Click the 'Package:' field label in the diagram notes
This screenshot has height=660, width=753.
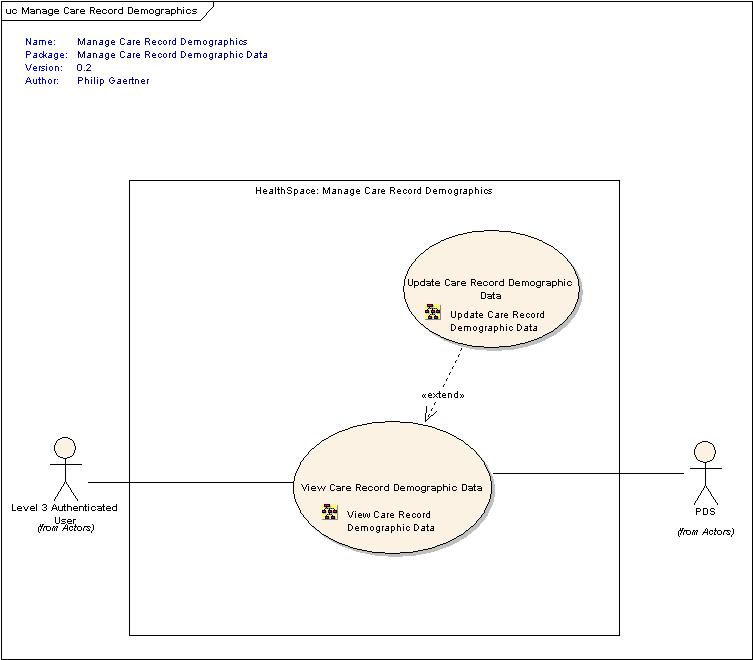pos(46,55)
